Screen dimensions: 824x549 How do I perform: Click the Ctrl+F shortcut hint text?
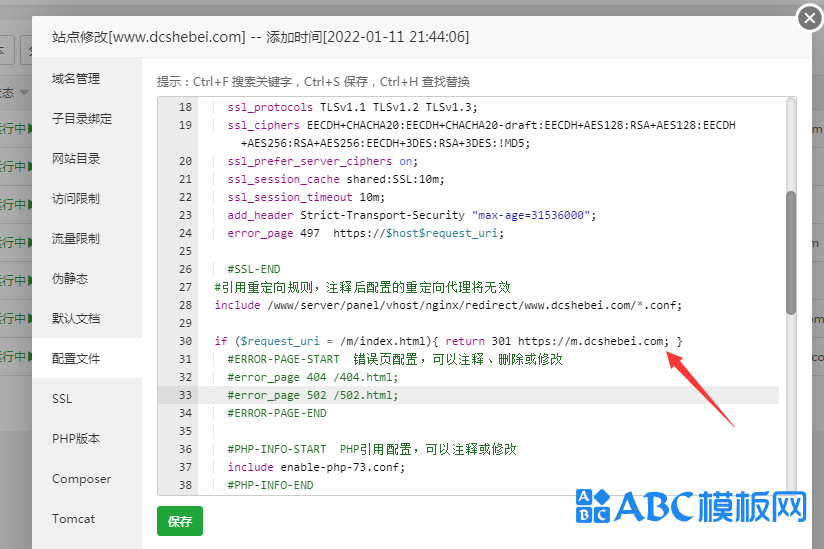(242, 82)
